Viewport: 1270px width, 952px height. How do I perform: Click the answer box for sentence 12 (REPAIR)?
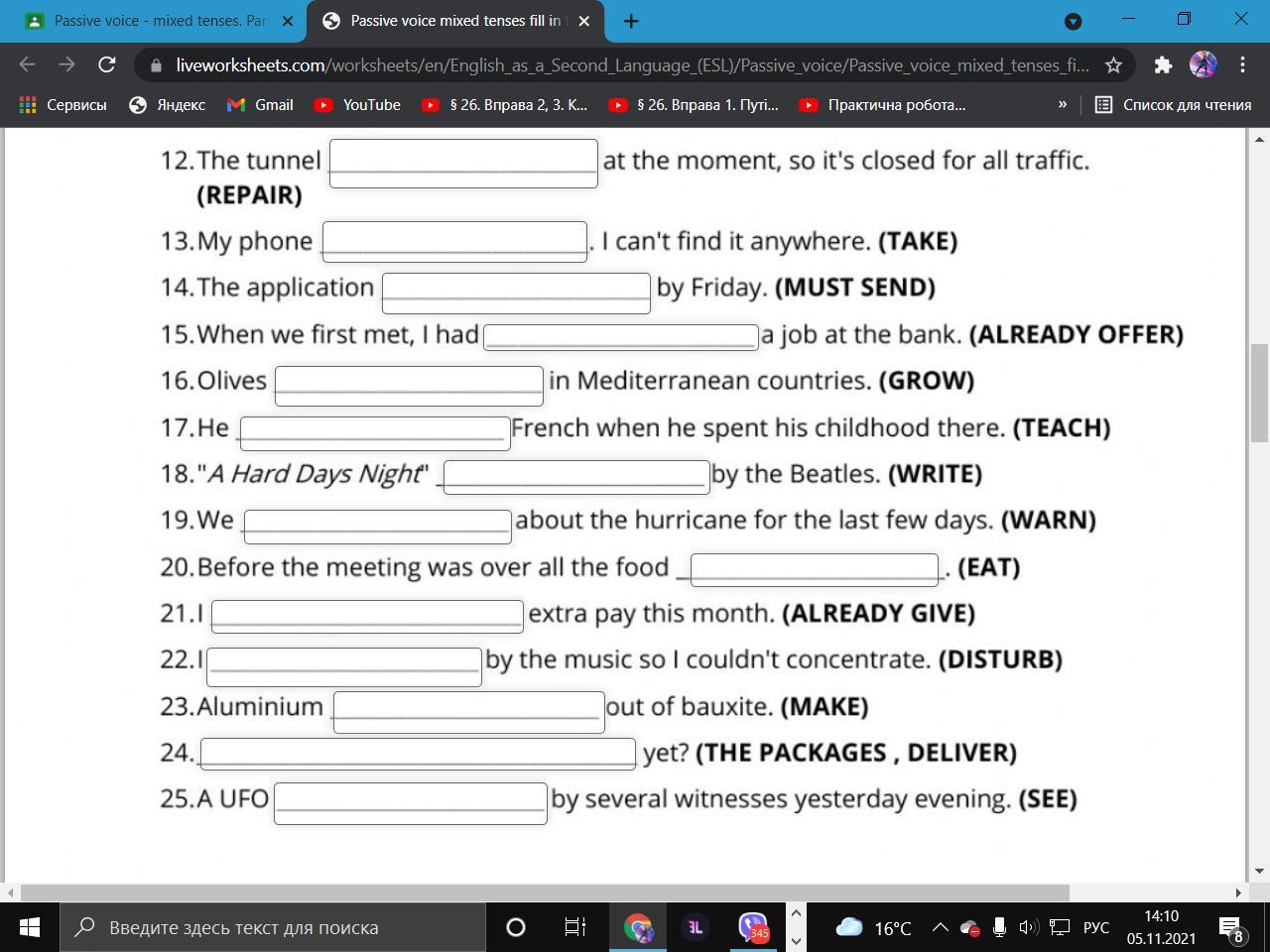point(463,164)
